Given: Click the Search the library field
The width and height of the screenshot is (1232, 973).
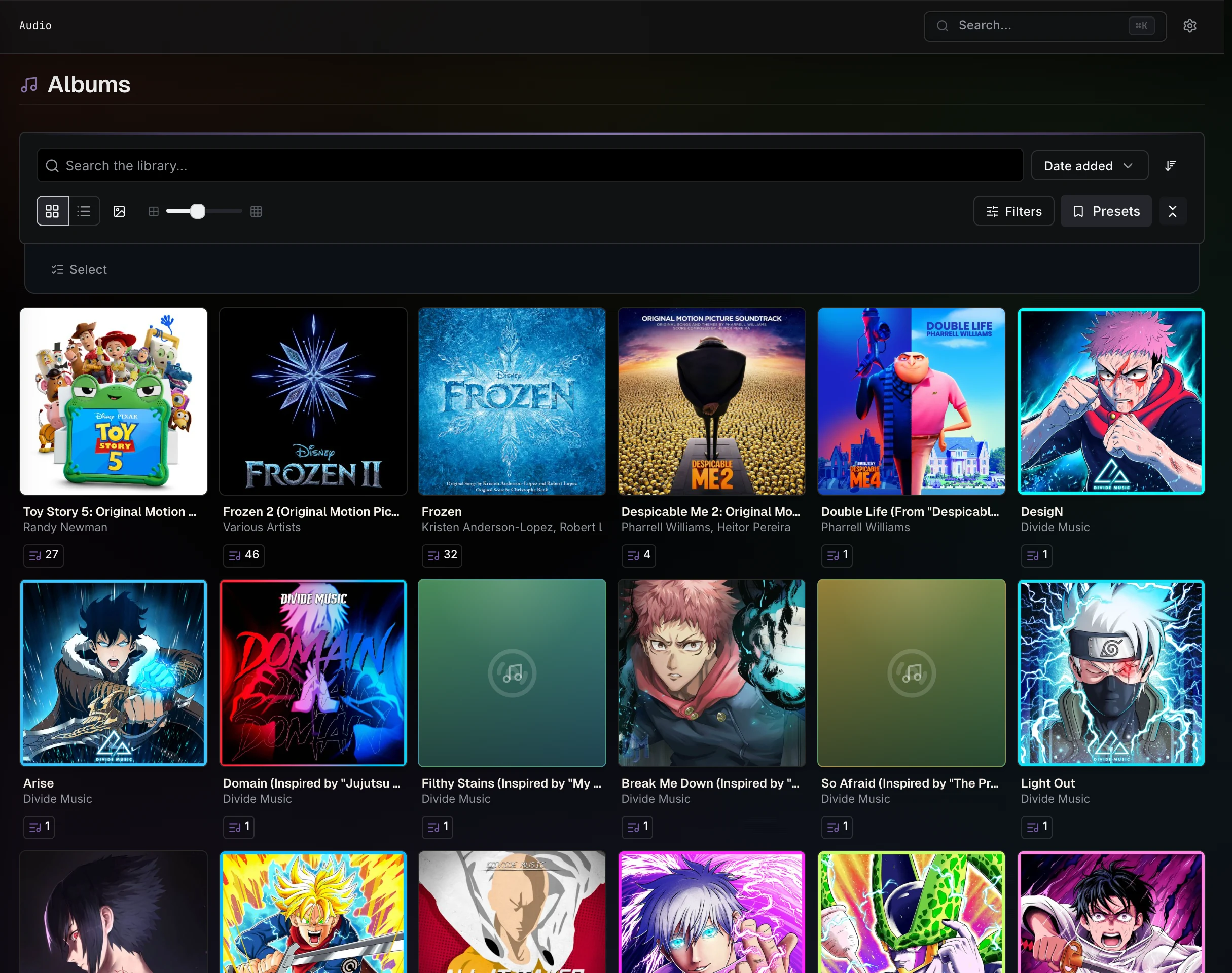Looking at the screenshot, I should 529,166.
